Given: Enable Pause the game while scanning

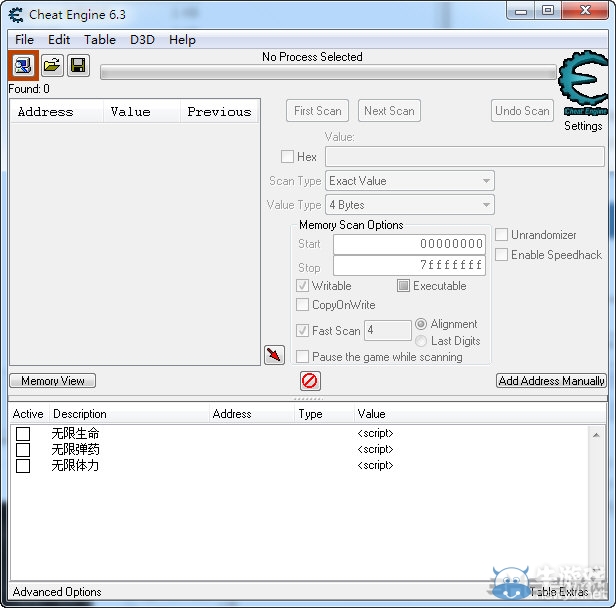Looking at the screenshot, I should (x=302, y=357).
